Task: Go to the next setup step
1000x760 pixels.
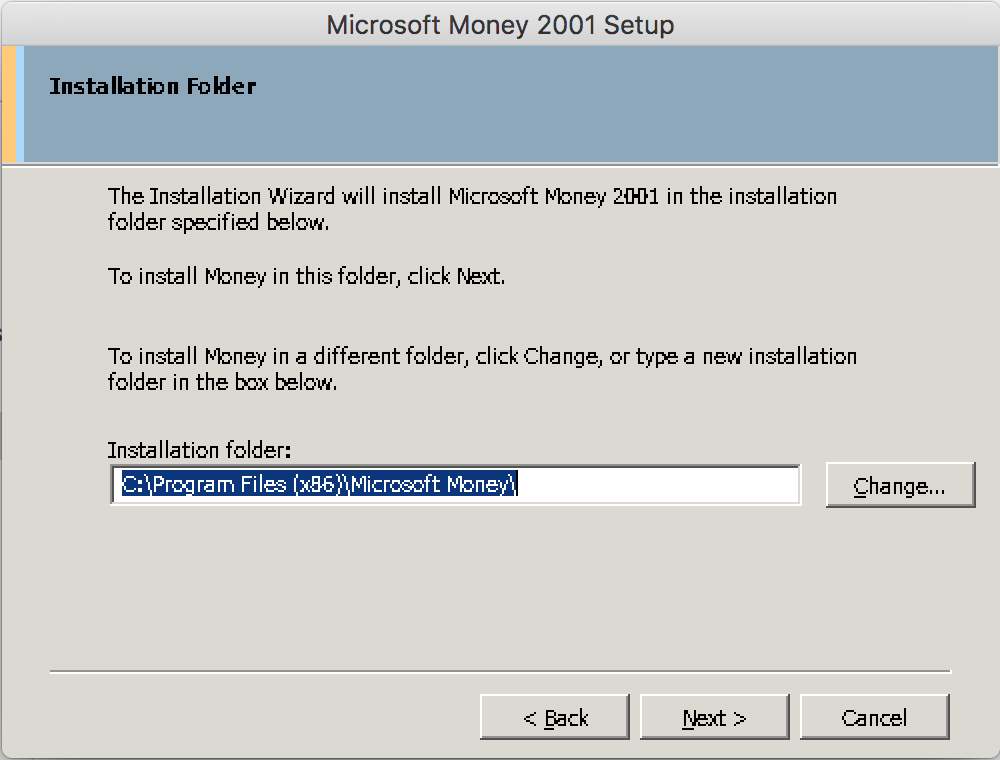Action: [x=714, y=717]
